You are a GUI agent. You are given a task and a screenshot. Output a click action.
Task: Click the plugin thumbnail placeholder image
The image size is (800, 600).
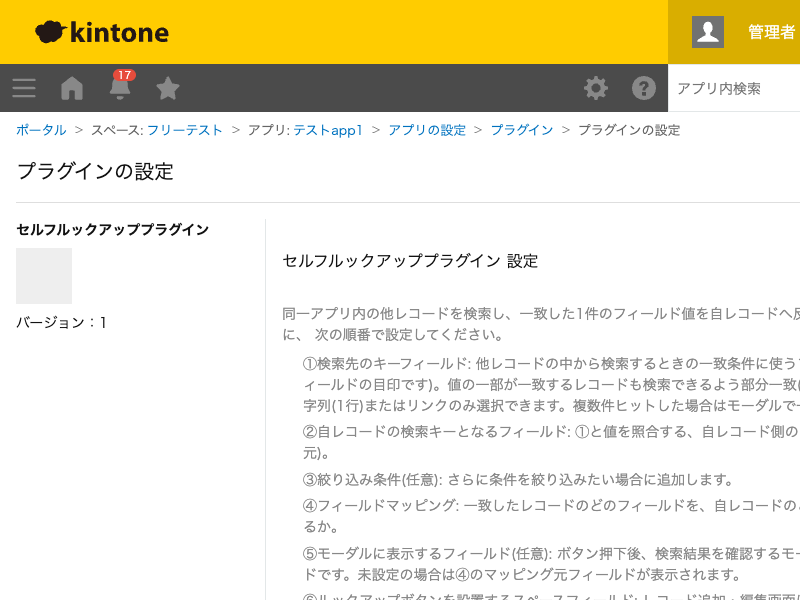tap(44, 276)
